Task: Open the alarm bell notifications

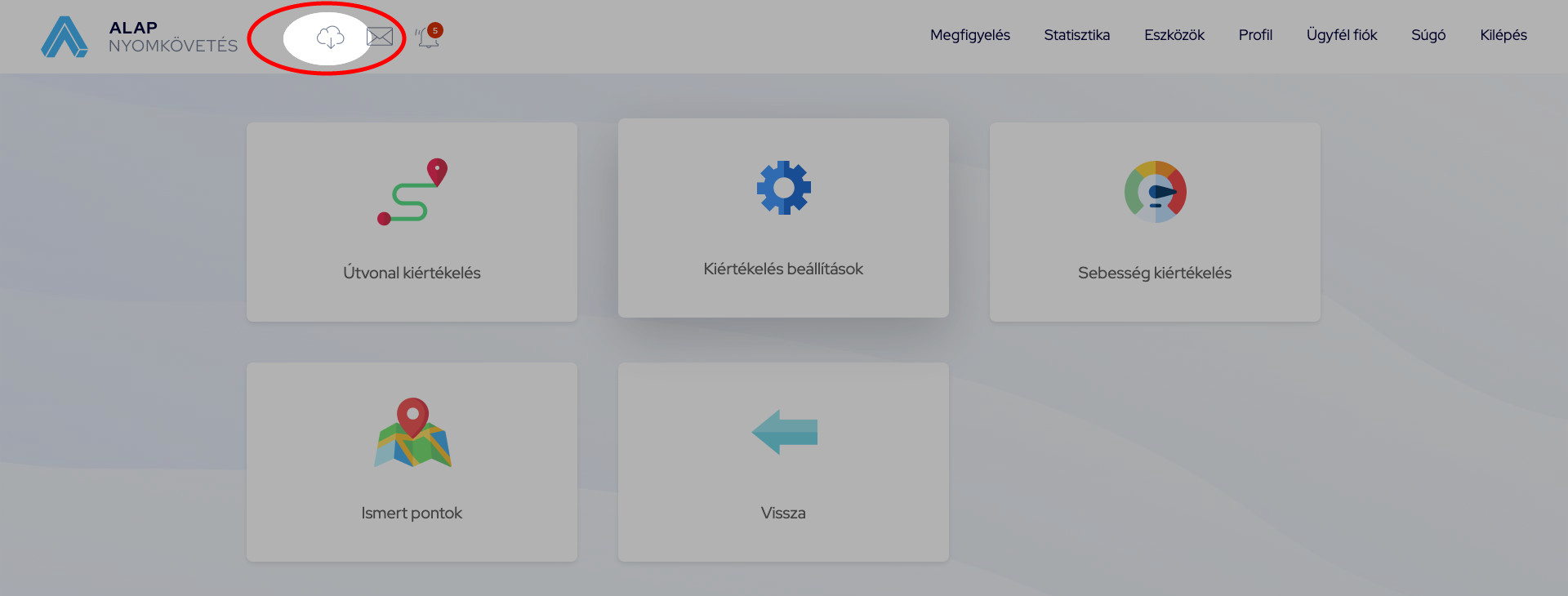Action: 429,37
